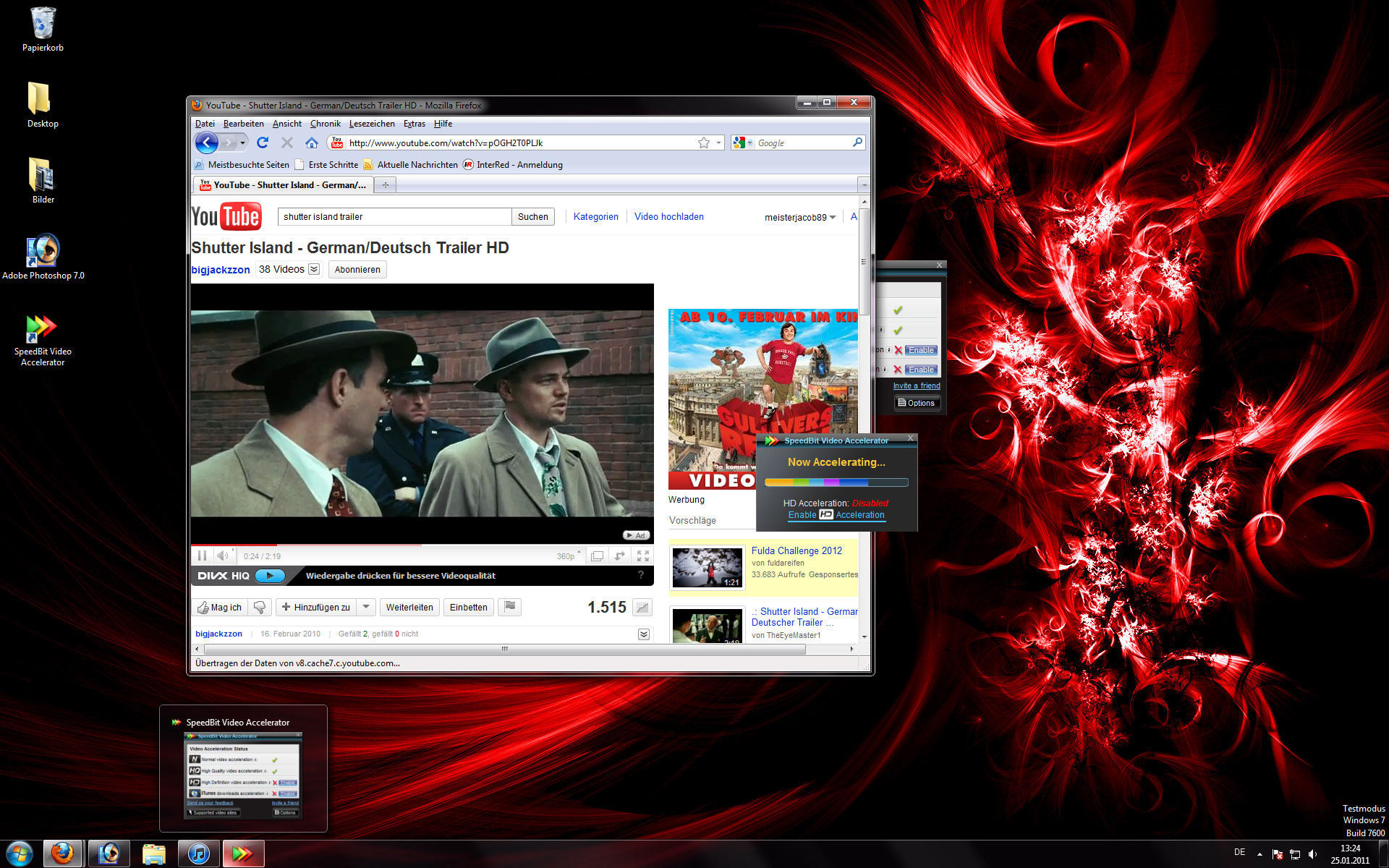Bookmark this page with the star icon
Image resolution: width=1389 pixels, height=868 pixels.
(703, 142)
